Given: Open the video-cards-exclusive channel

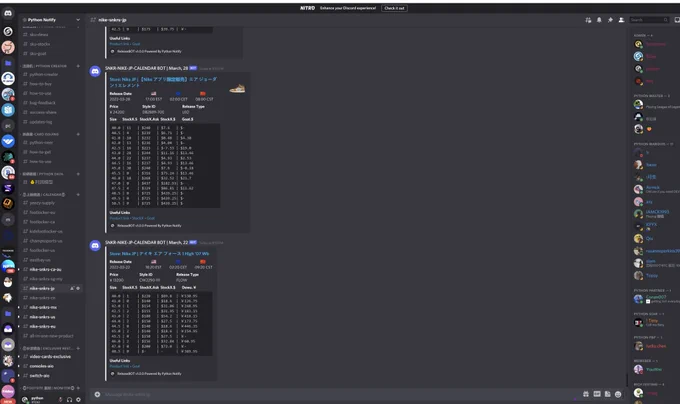Looking at the screenshot, I should tap(51, 357).
